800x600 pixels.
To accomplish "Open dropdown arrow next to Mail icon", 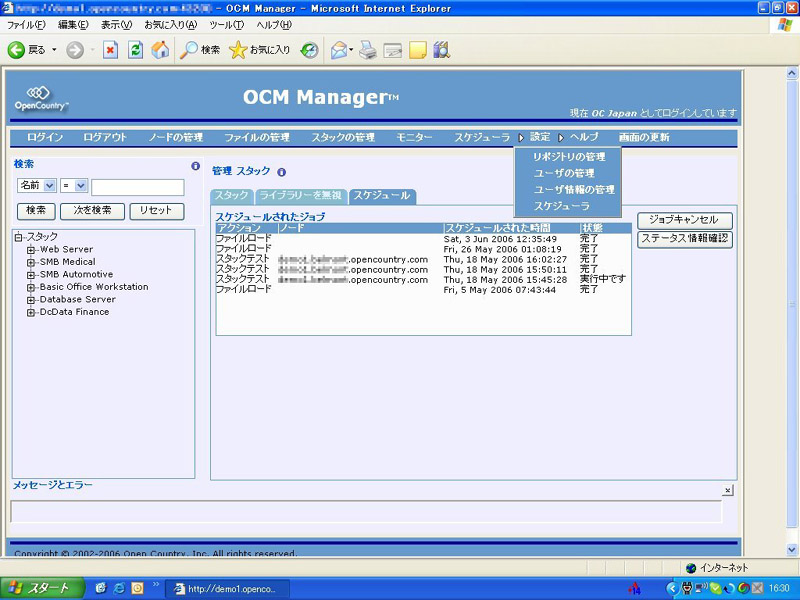I will click(x=351, y=50).
